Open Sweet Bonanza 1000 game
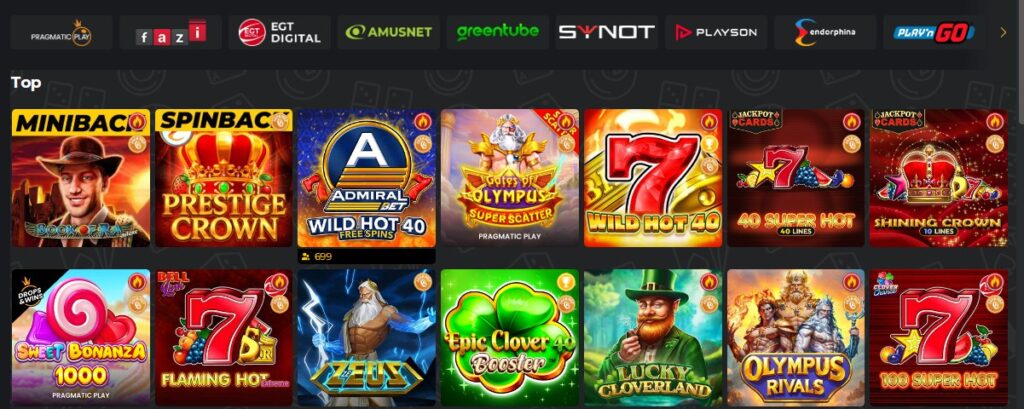This screenshot has width=1024, height=409. pos(80,338)
